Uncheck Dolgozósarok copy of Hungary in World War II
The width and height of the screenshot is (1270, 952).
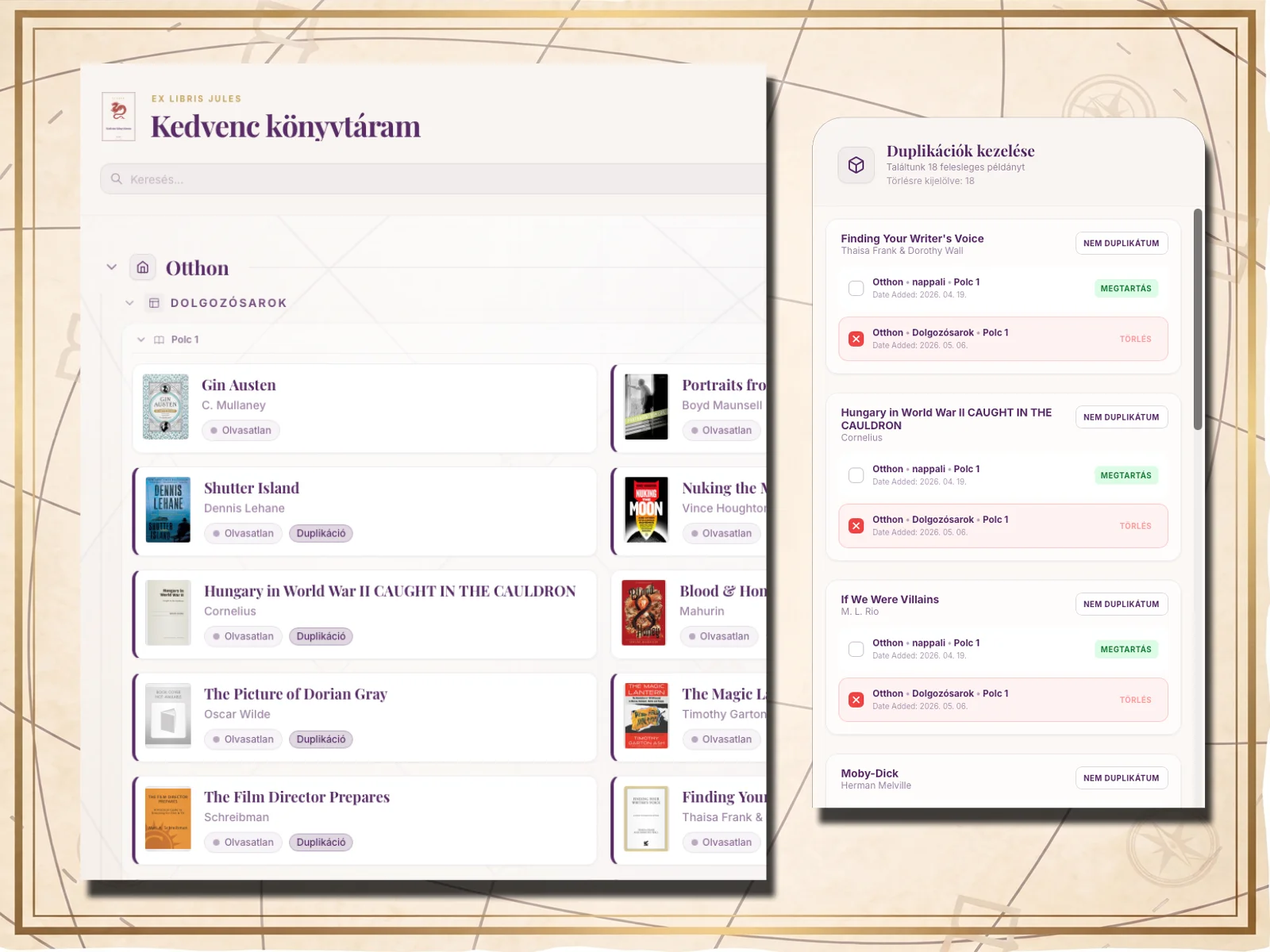tap(856, 526)
